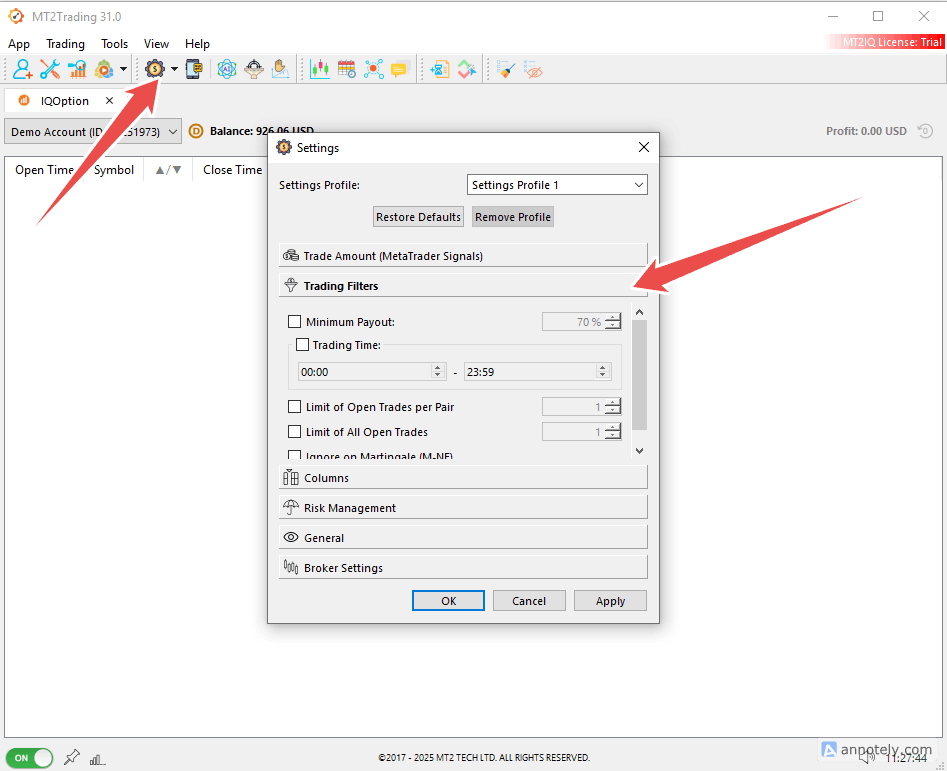Click the hand on chart manual trade icon

click(280, 69)
